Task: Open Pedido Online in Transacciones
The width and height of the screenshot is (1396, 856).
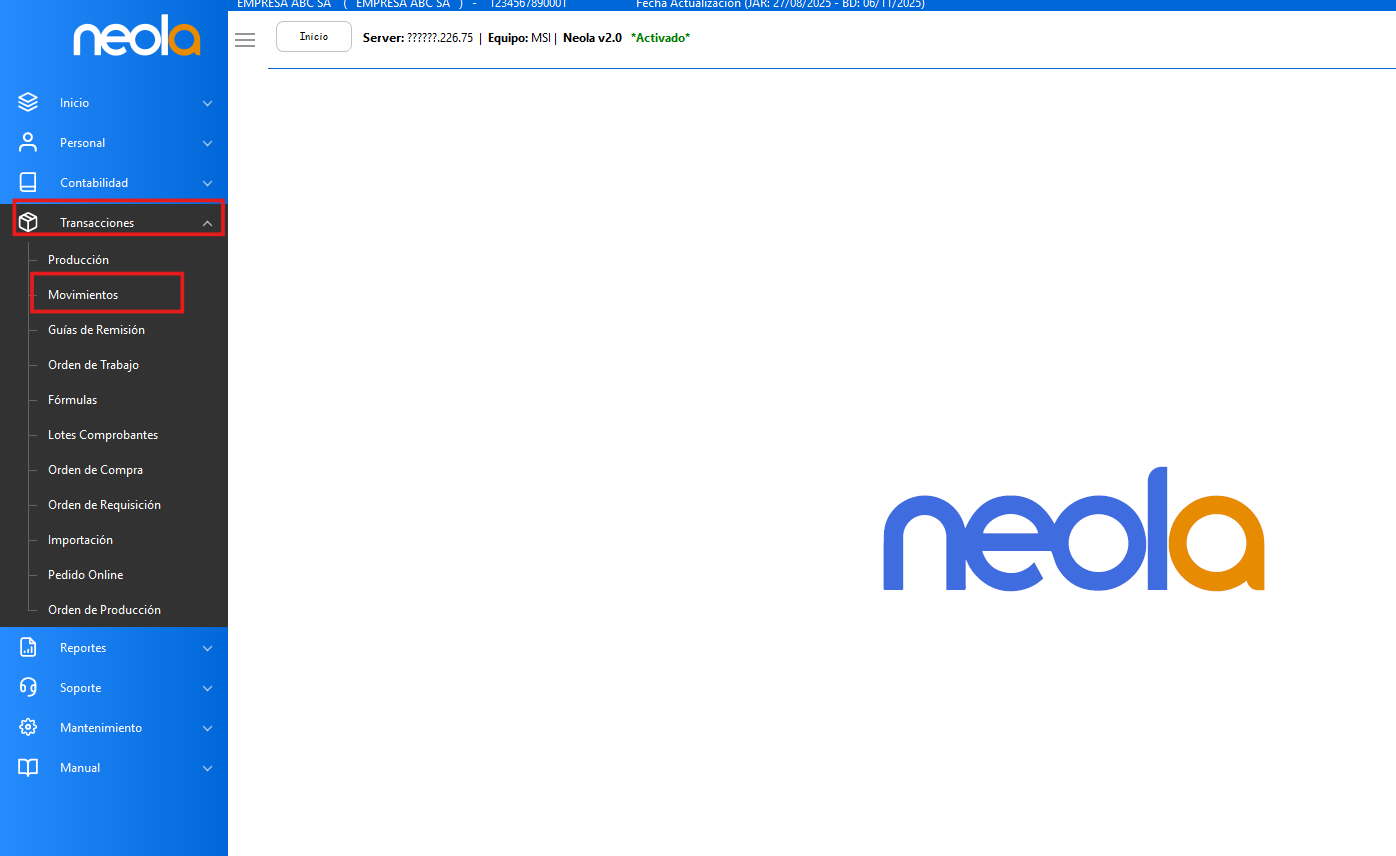Action: click(85, 575)
